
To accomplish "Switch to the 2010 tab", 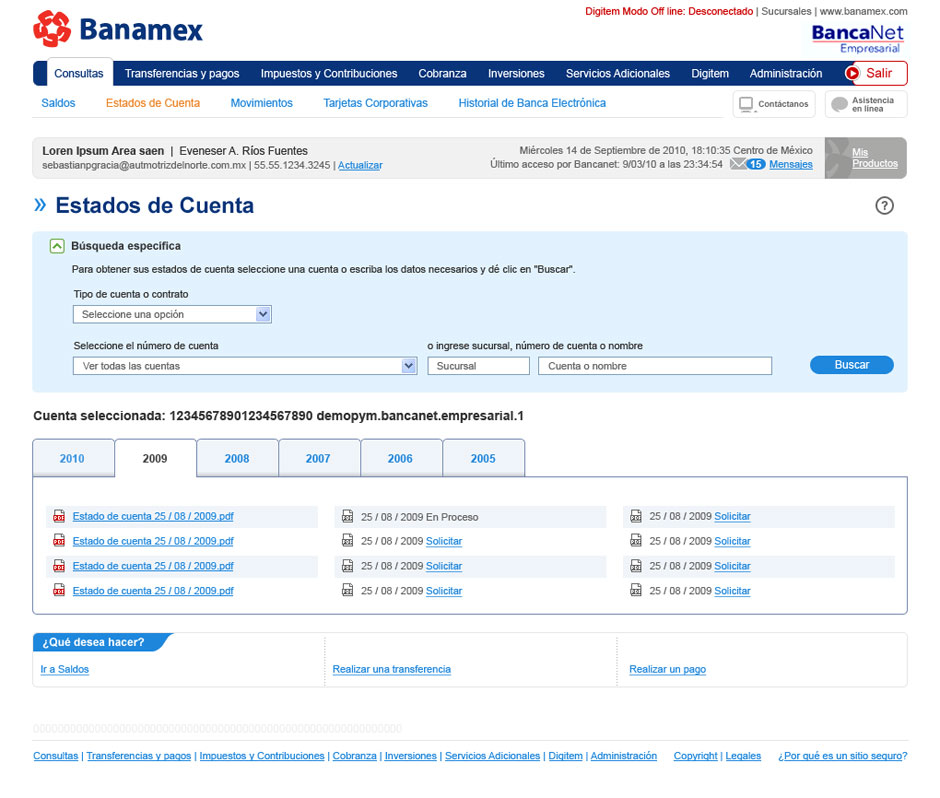I will click(x=72, y=459).
